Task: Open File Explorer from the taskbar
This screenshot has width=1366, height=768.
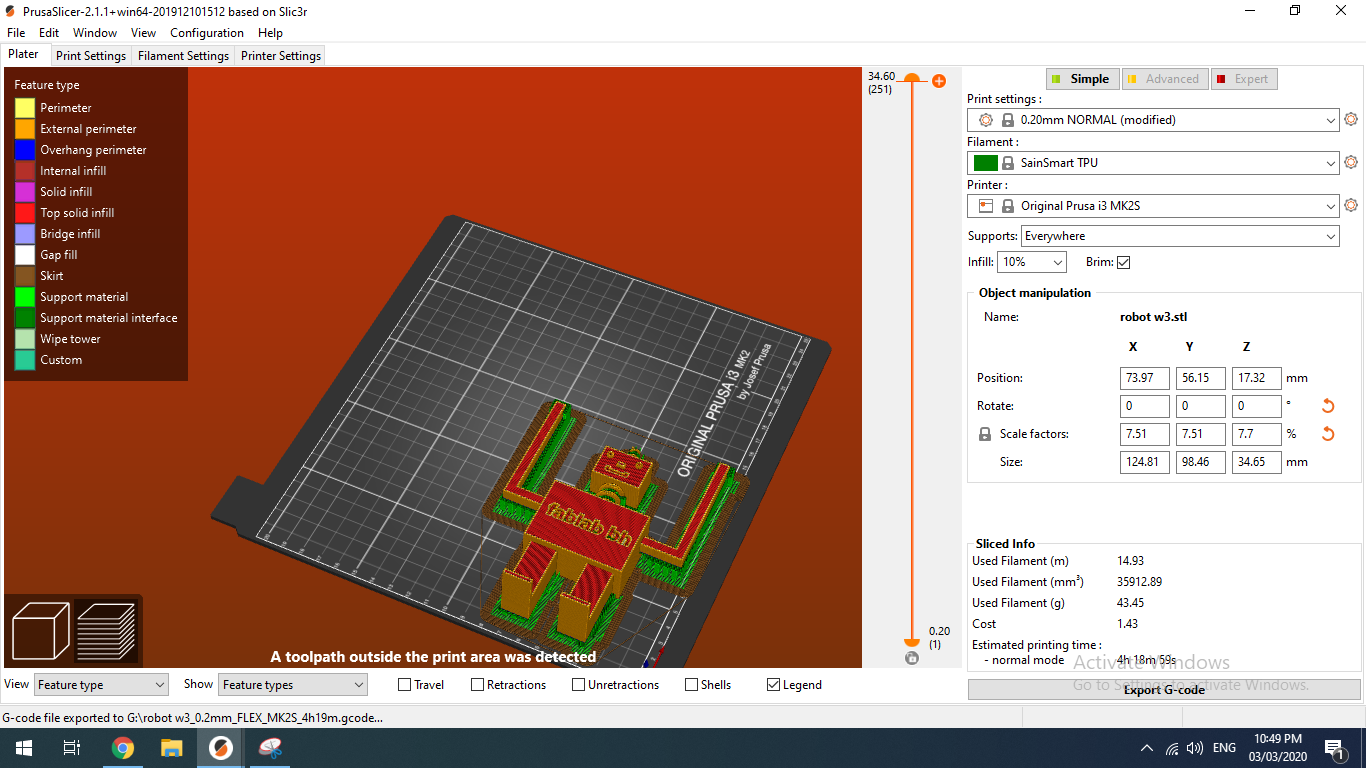Action: 172,748
